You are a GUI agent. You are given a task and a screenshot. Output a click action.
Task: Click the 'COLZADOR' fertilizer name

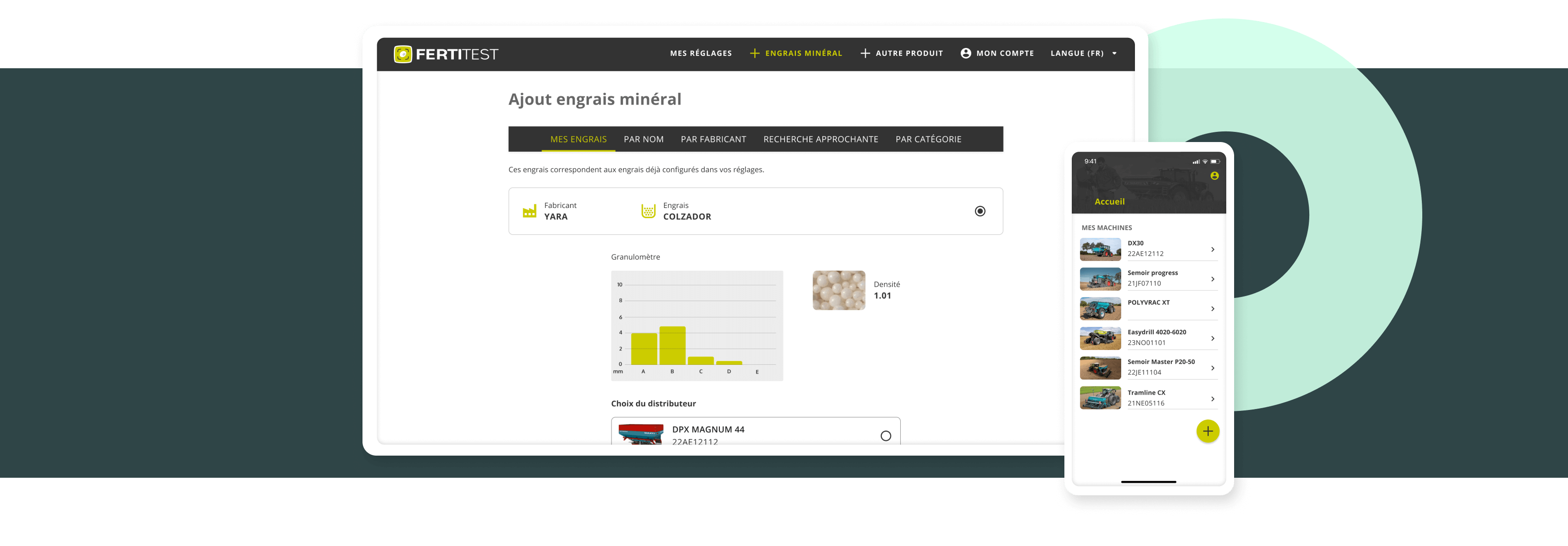coord(687,217)
